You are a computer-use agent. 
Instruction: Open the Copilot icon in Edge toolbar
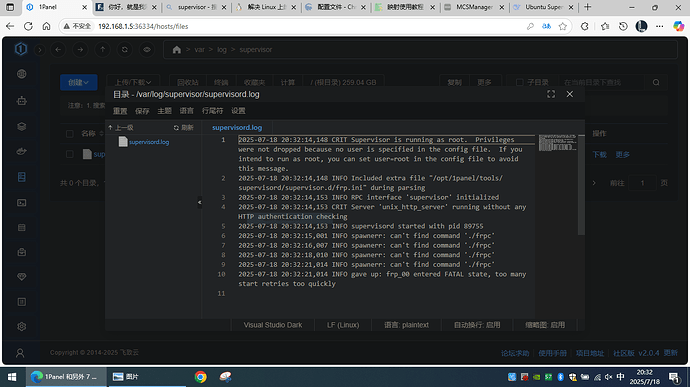tap(679, 26)
